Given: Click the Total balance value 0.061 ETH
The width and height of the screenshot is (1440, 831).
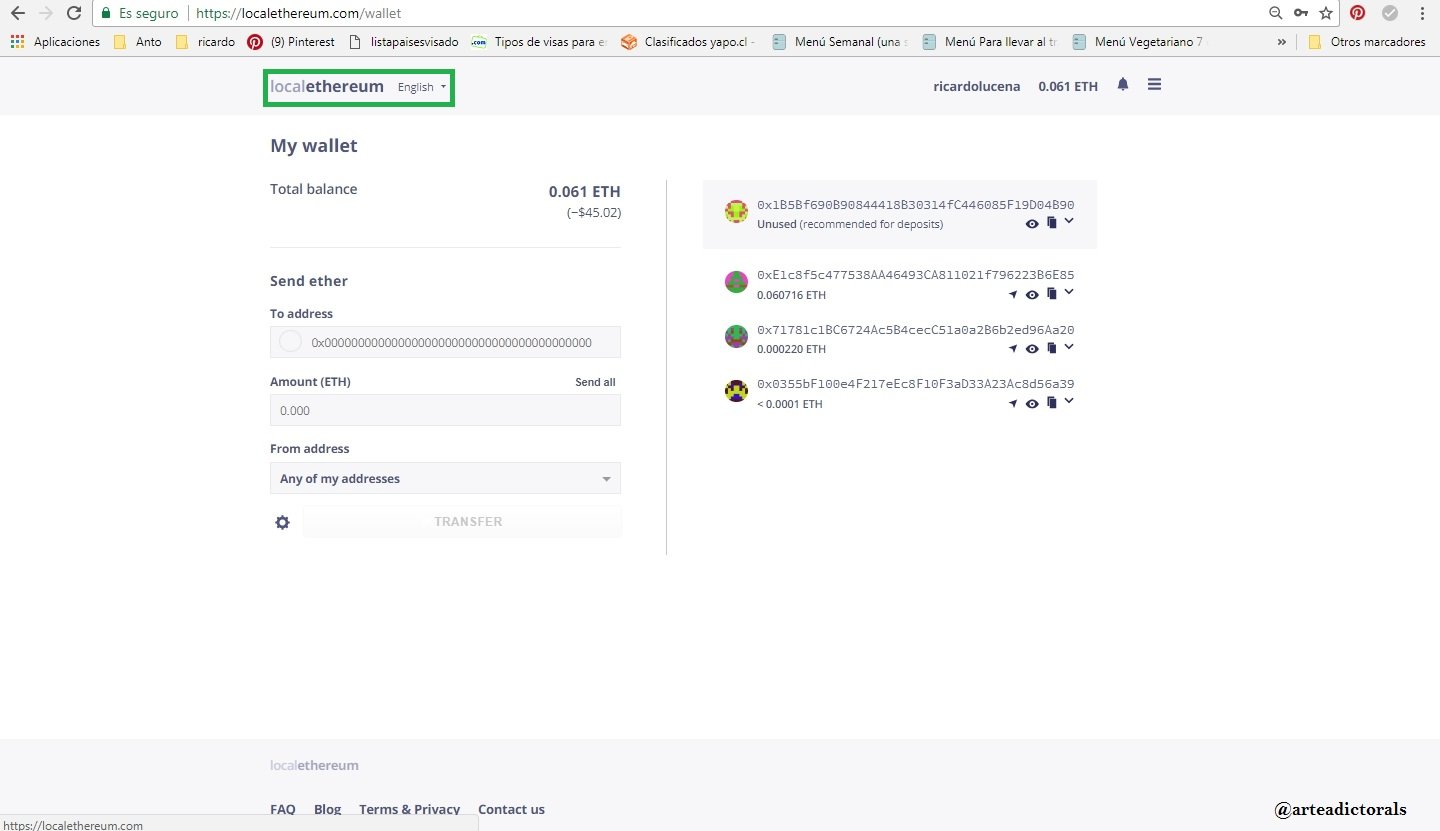Looking at the screenshot, I should 584,191.
